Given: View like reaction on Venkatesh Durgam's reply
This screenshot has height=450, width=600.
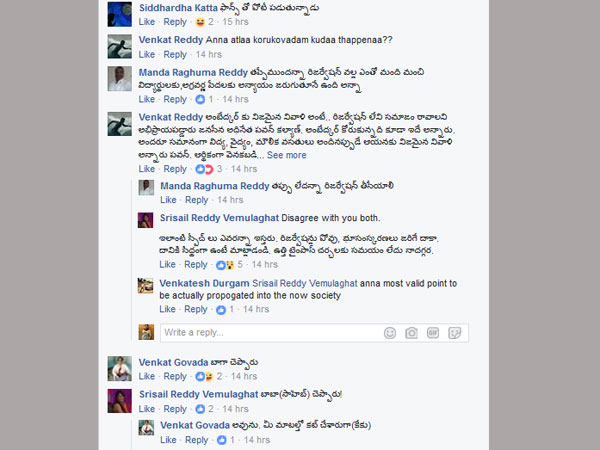Looking at the screenshot, I should point(225,310).
